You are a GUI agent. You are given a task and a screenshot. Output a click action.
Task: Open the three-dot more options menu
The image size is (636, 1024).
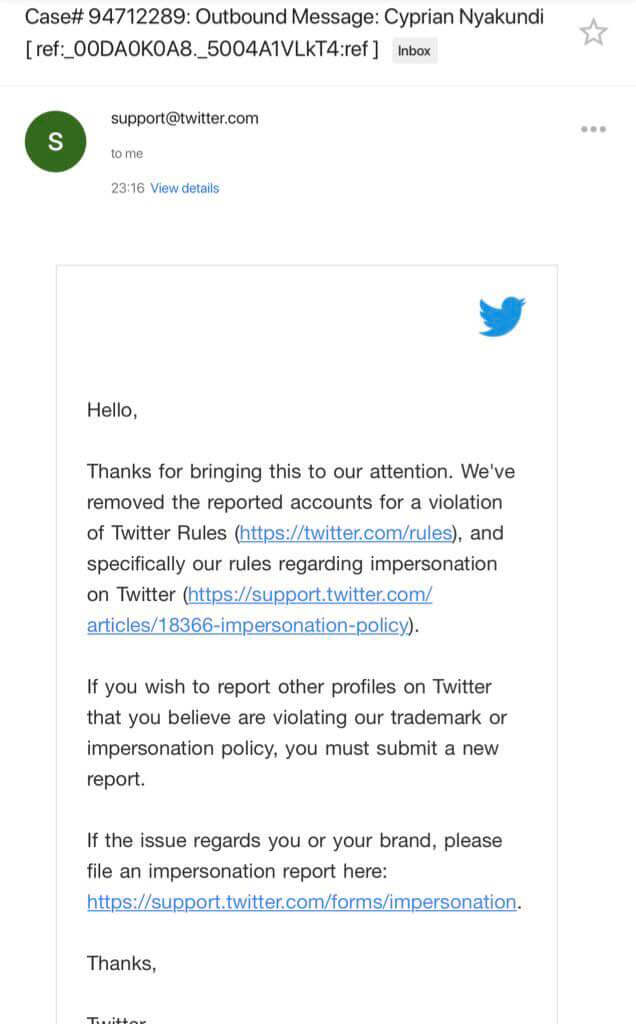click(x=593, y=129)
